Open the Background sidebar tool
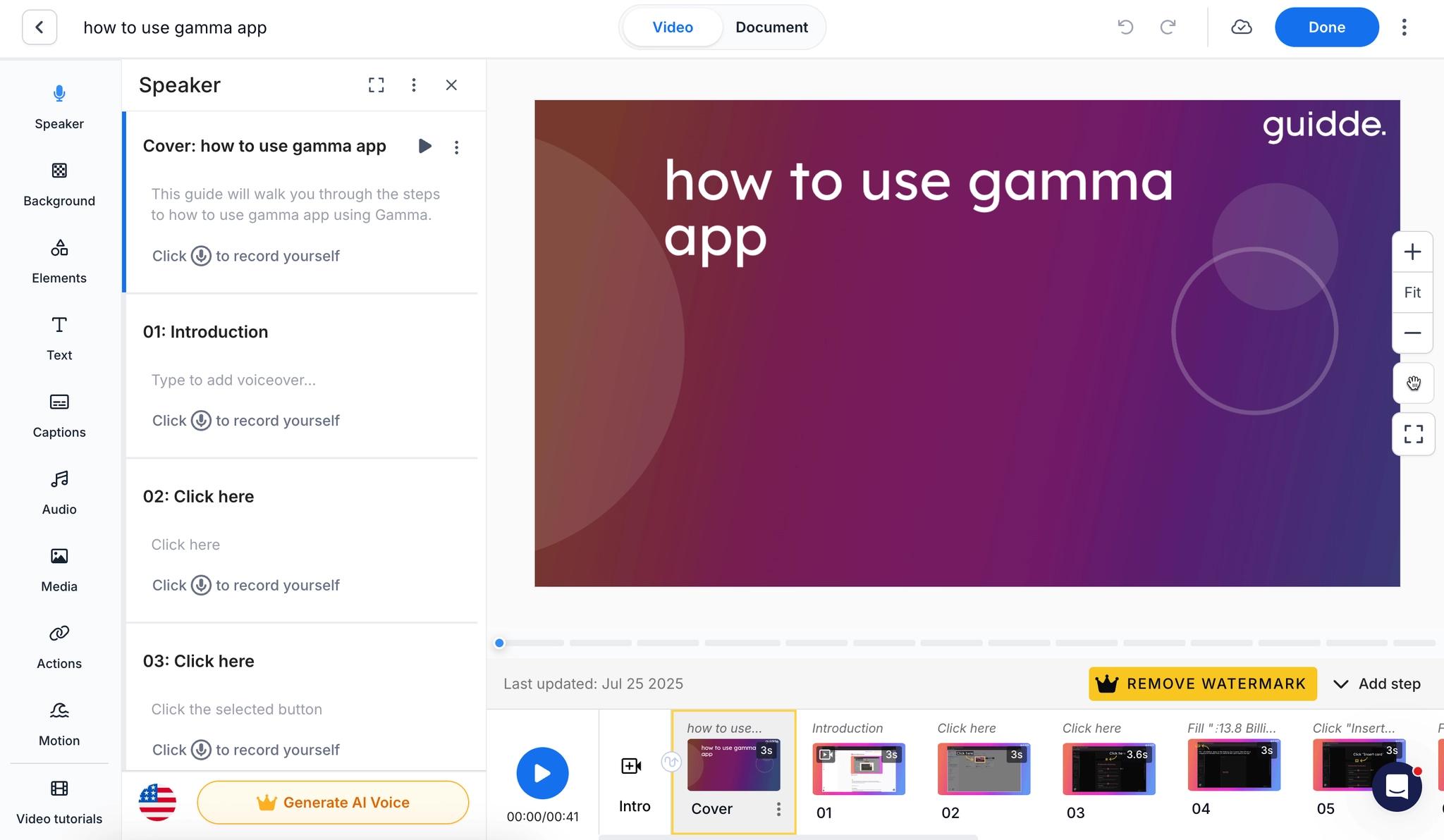The width and height of the screenshot is (1444, 840). pos(59,185)
